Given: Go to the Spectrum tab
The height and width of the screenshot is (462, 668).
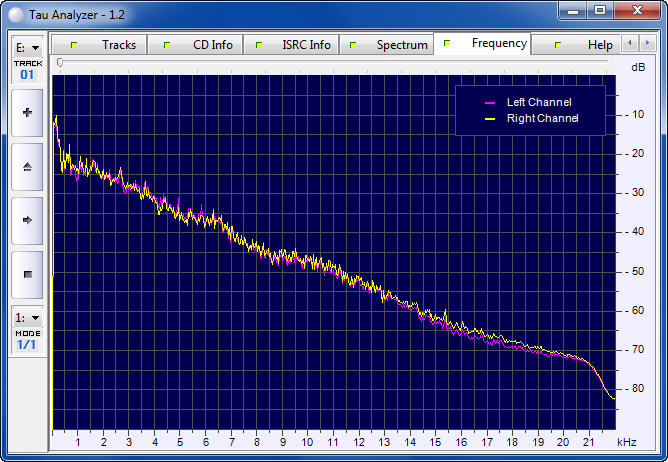Looking at the screenshot, I should pos(390,45).
